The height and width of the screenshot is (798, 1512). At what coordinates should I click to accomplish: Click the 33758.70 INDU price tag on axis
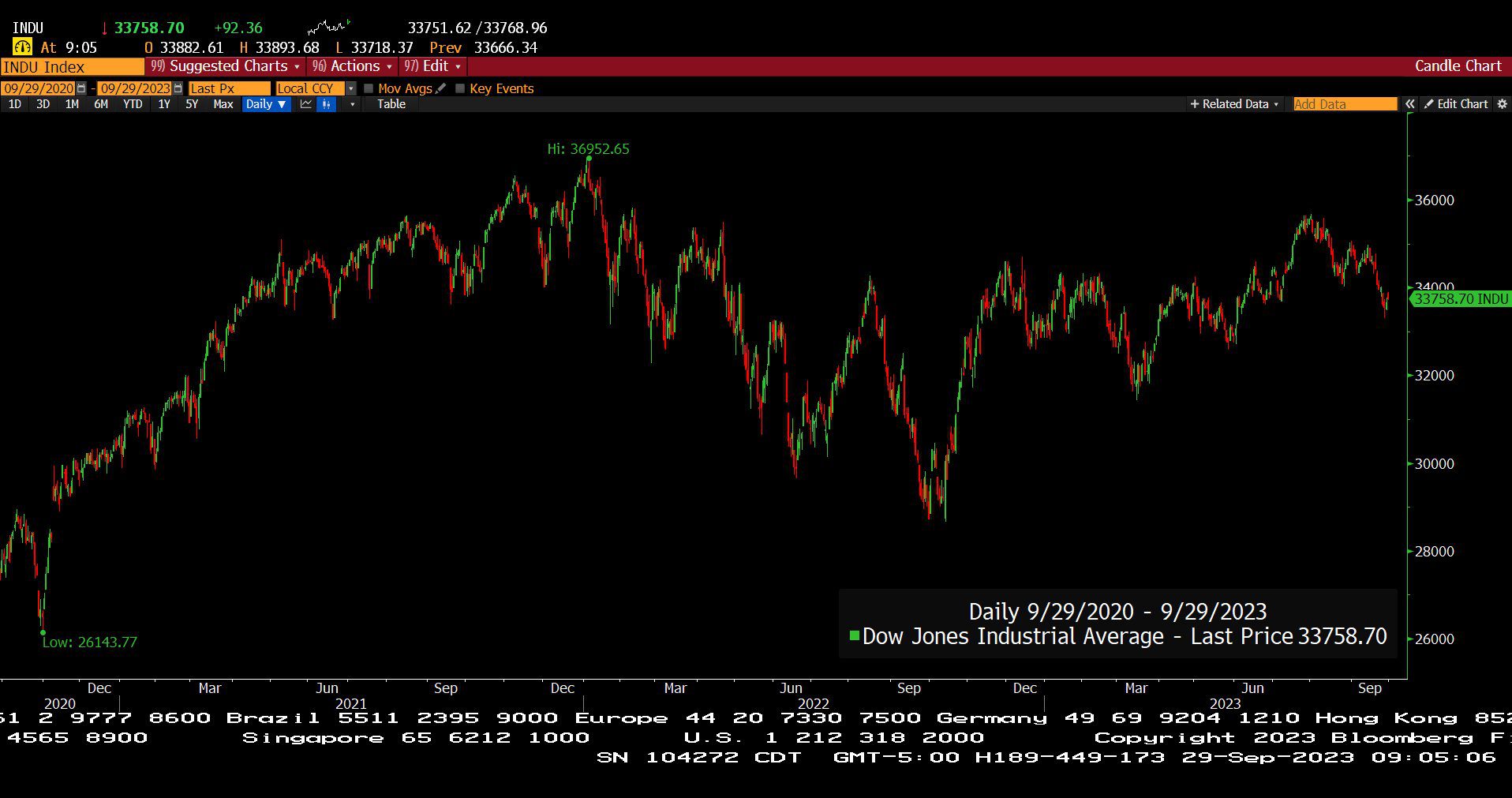(x=1460, y=299)
